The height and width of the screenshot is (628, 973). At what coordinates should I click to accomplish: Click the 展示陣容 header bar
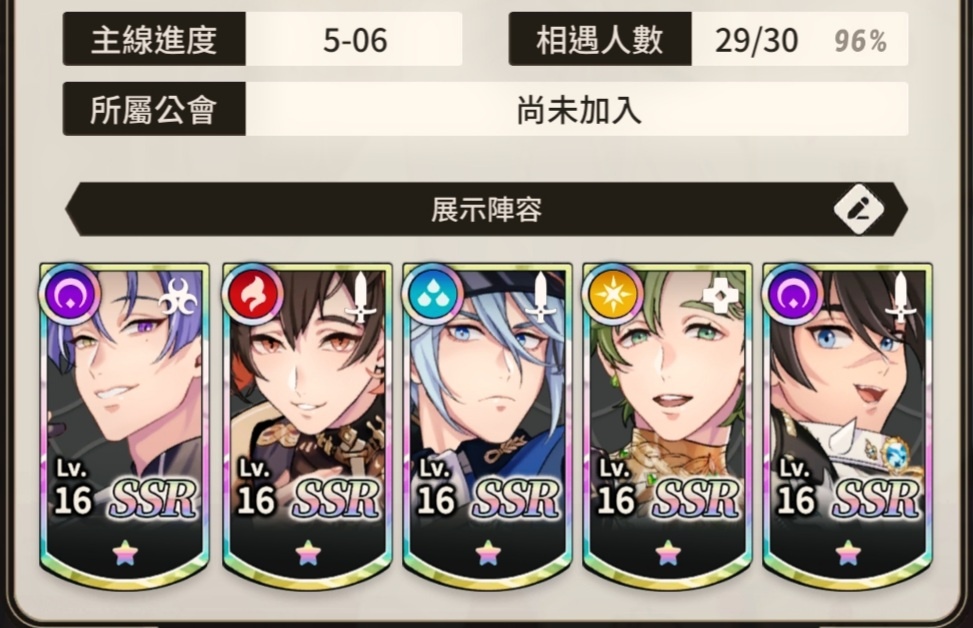[x=486, y=209]
